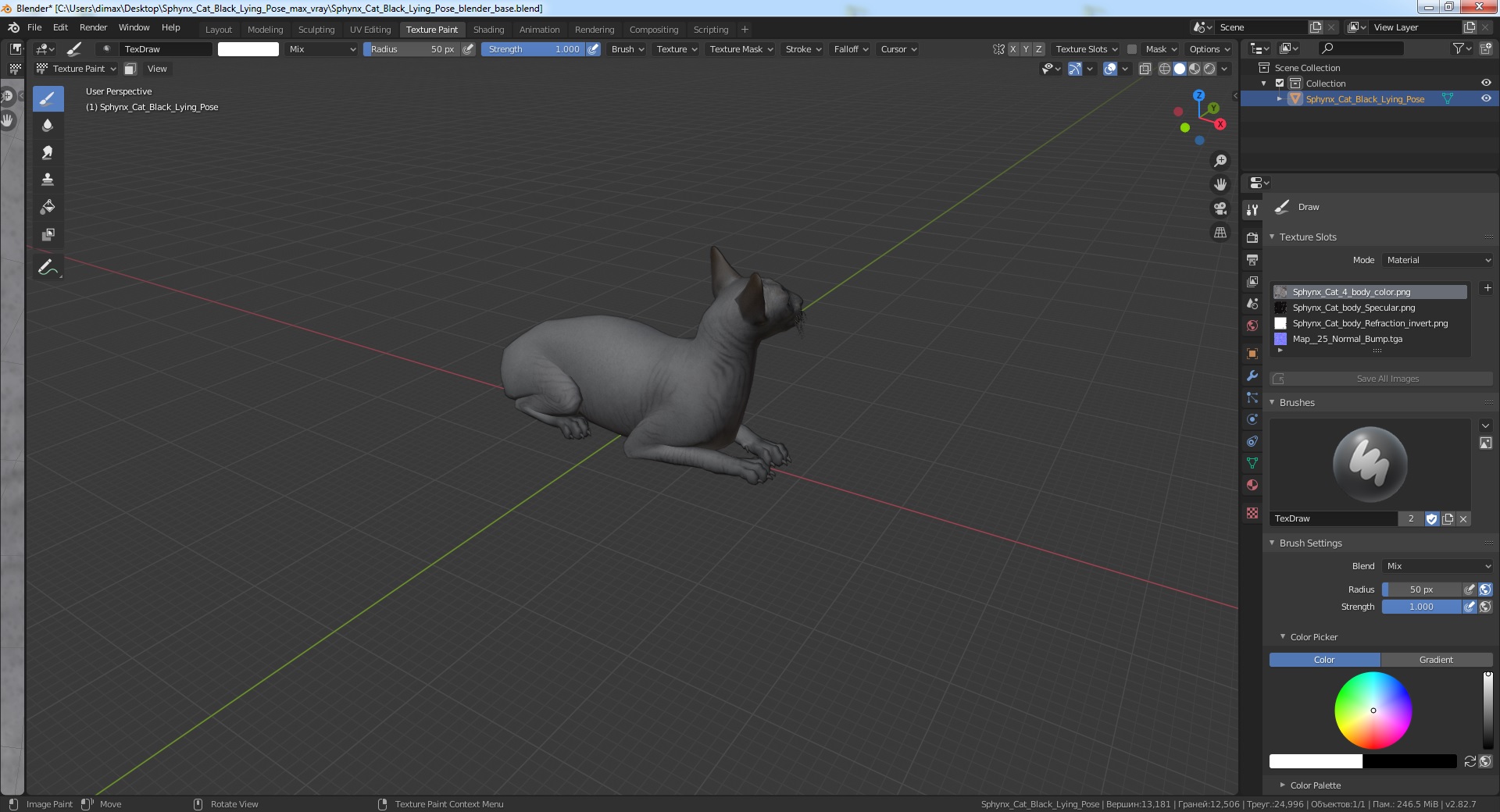
Task: Swap brush primary and secondary colors
Action: point(1470,761)
